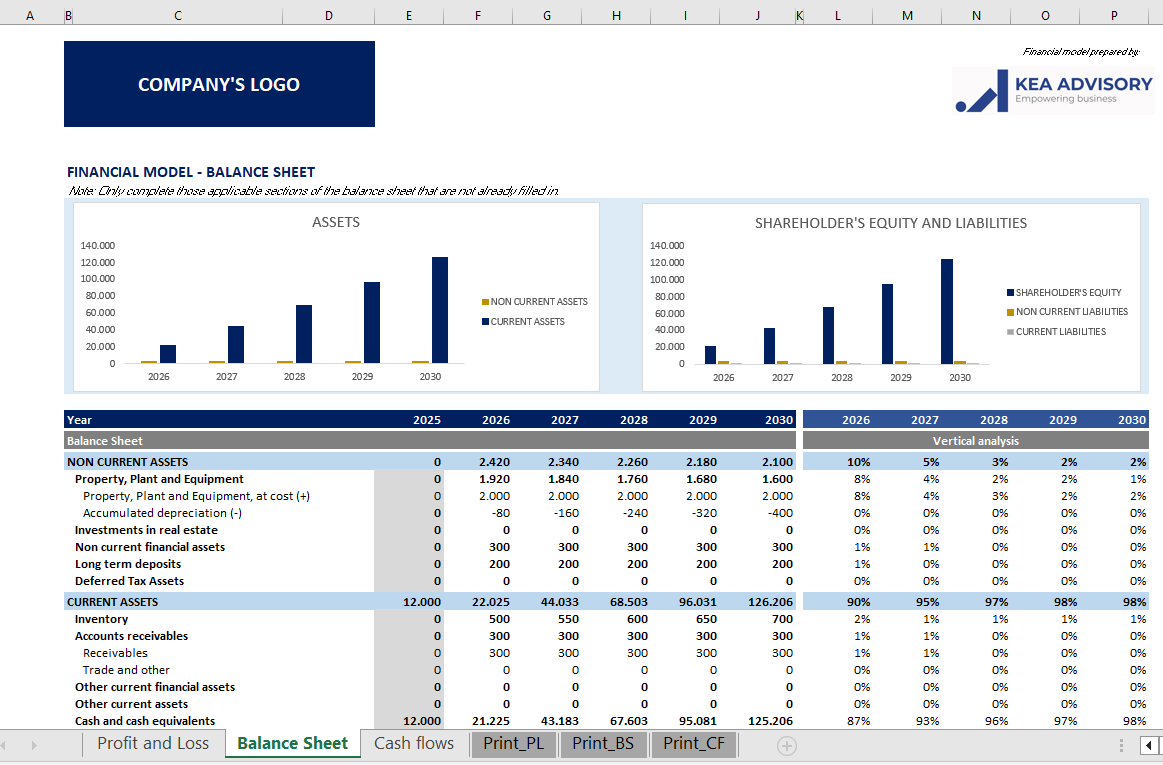Click the Balance Sheet tab
The width and height of the screenshot is (1163, 765).
click(x=293, y=743)
